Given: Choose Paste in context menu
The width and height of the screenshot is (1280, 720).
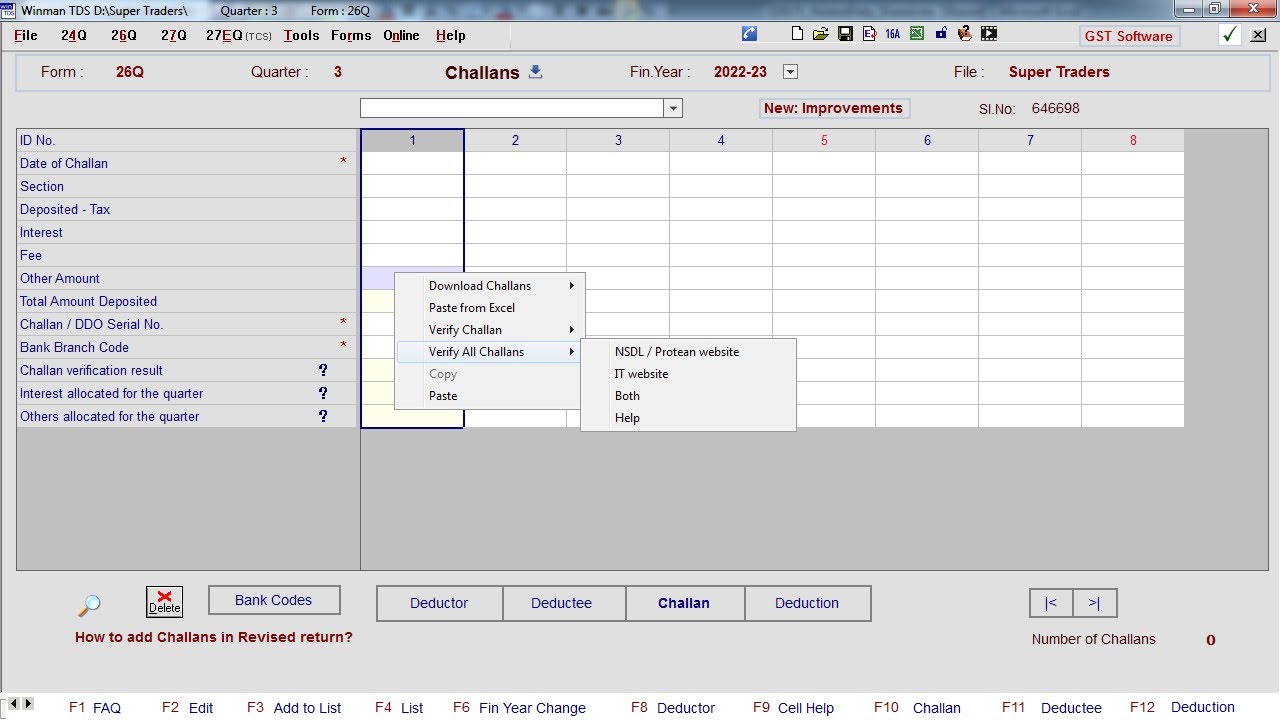Looking at the screenshot, I should (x=488, y=396).
